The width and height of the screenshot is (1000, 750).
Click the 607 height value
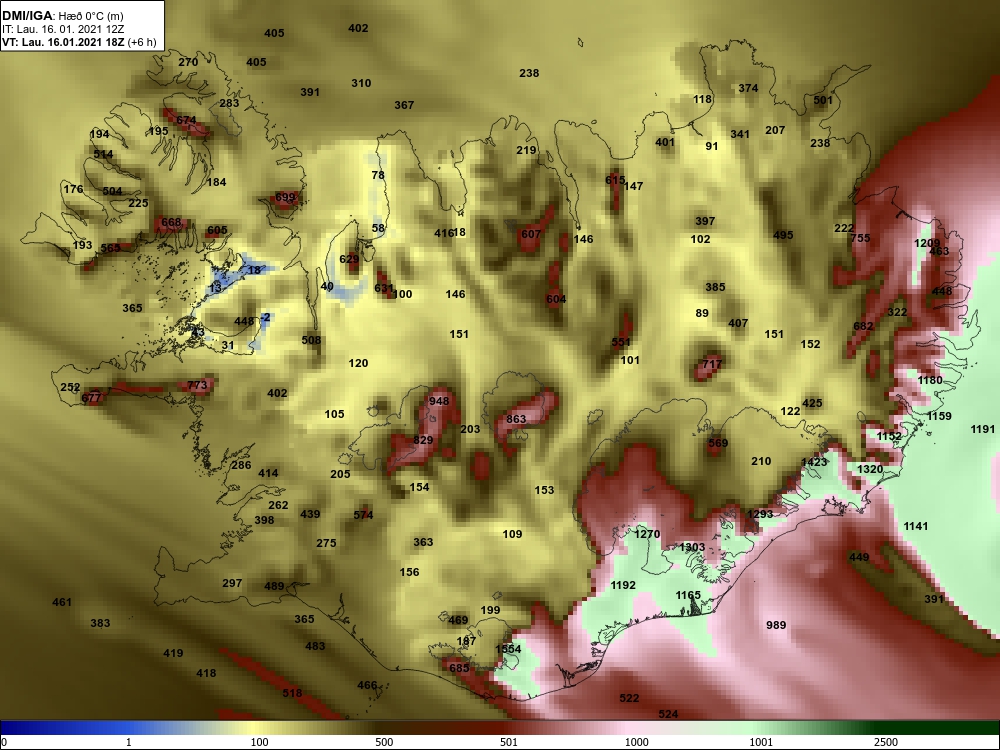[x=531, y=234]
